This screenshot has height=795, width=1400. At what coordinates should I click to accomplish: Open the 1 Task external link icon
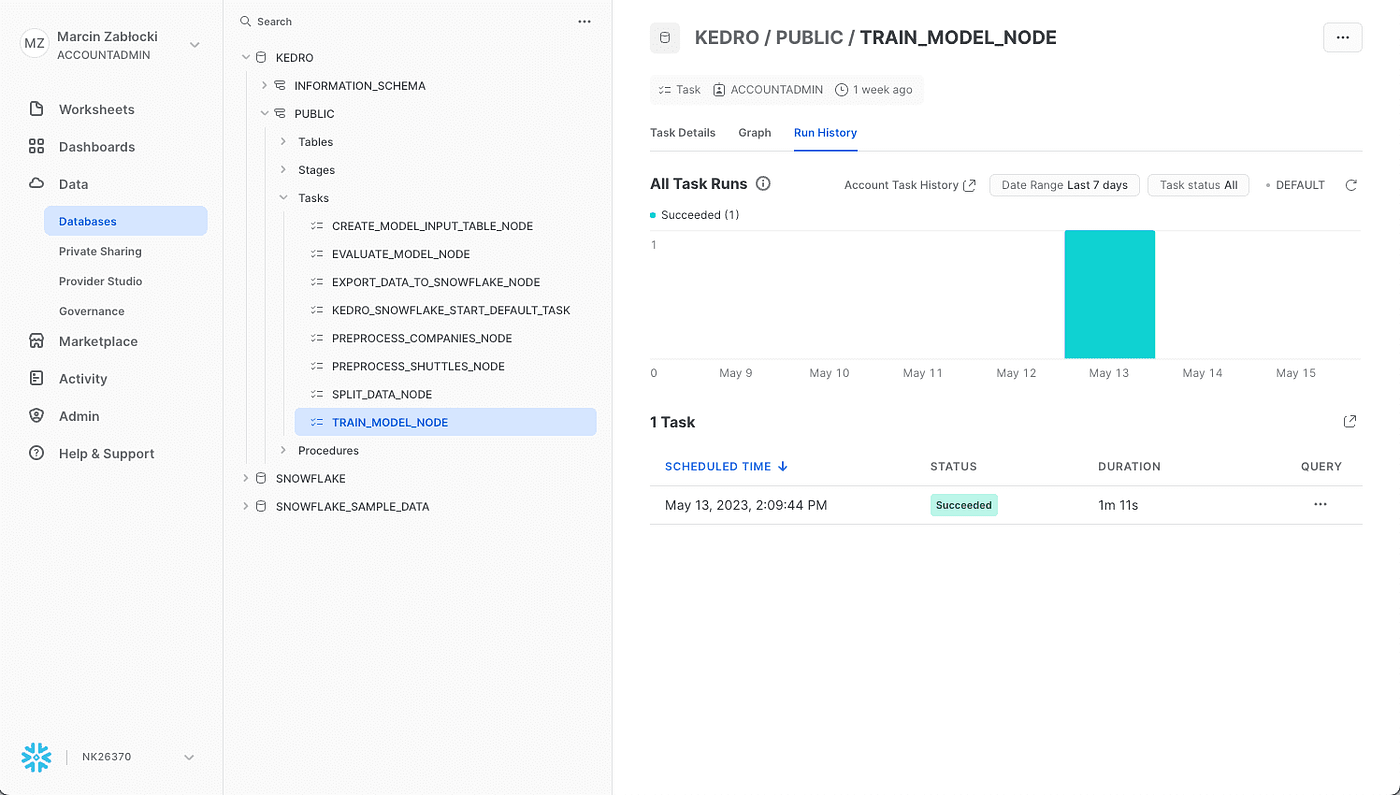tap(1350, 422)
